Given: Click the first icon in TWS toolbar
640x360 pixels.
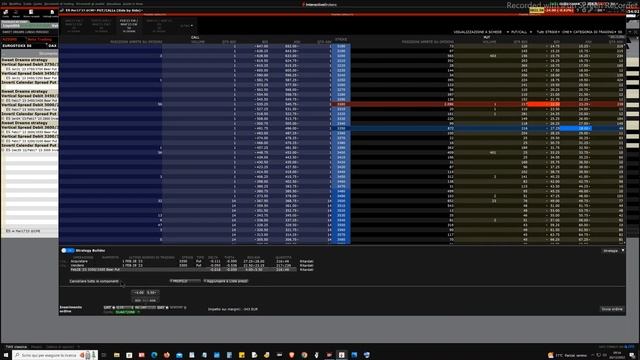Looking at the screenshot, I should tap(6, 13).
